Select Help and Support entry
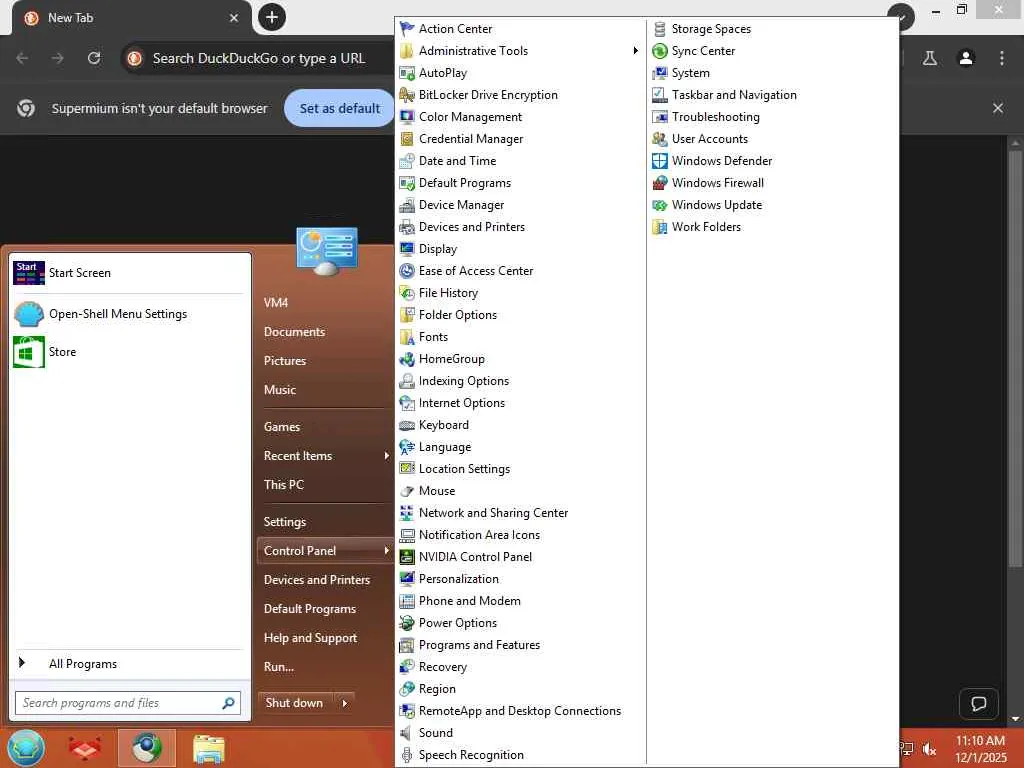 pyautogui.click(x=310, y=638)
